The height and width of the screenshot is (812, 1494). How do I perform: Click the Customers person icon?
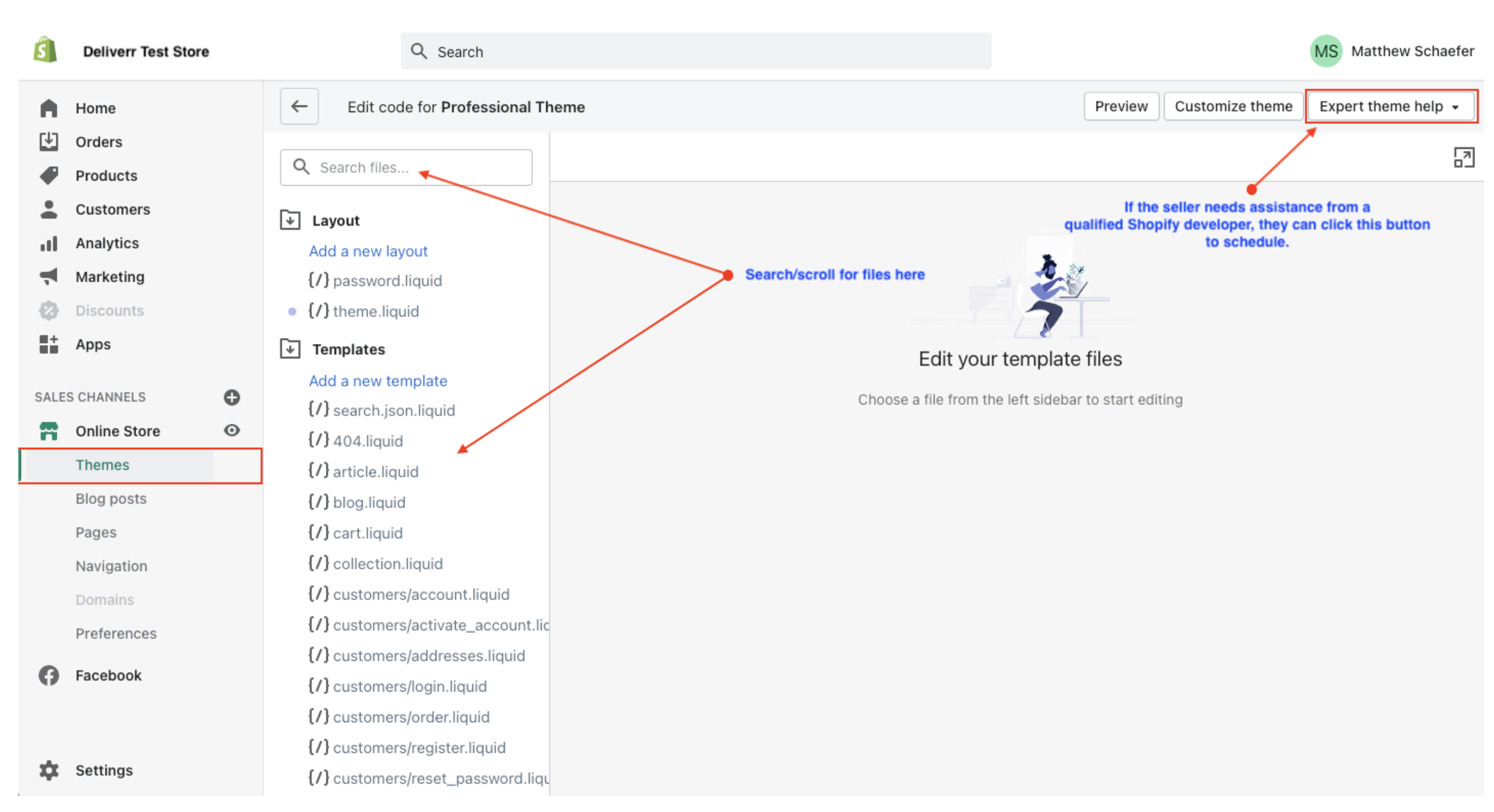[49, 209]
